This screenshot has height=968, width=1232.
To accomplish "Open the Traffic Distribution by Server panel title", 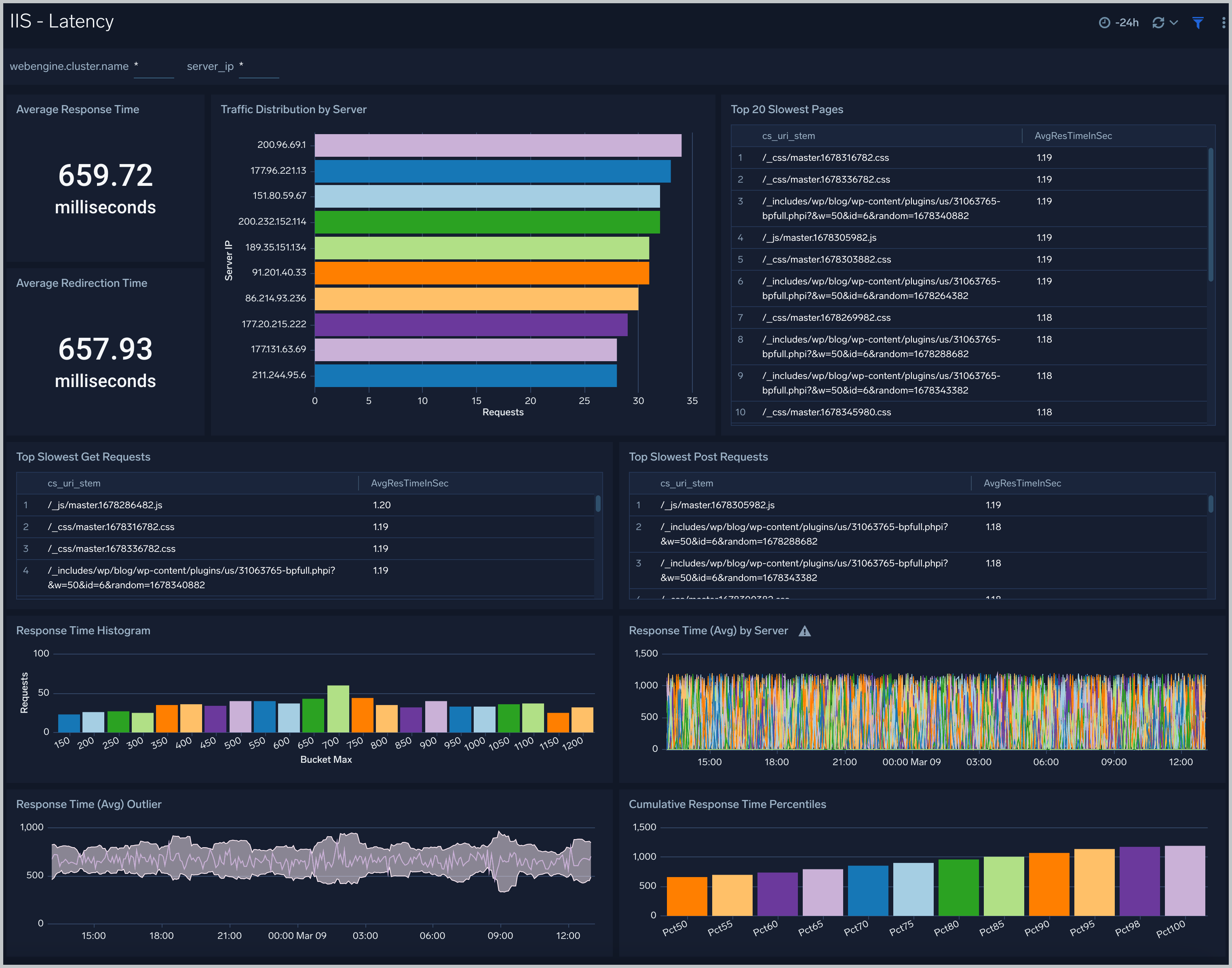I will coord(294,109).
